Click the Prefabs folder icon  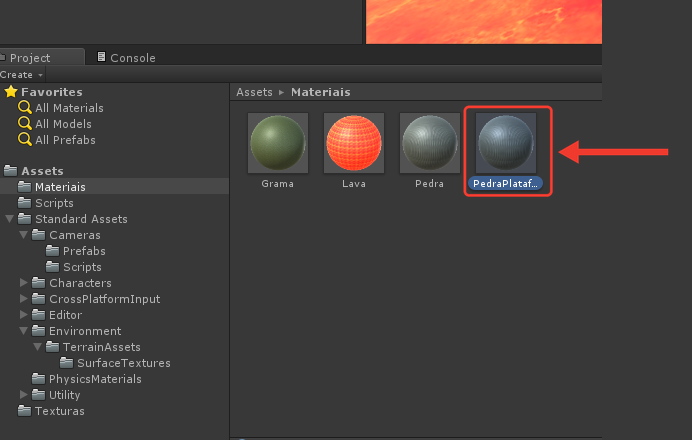53,251
